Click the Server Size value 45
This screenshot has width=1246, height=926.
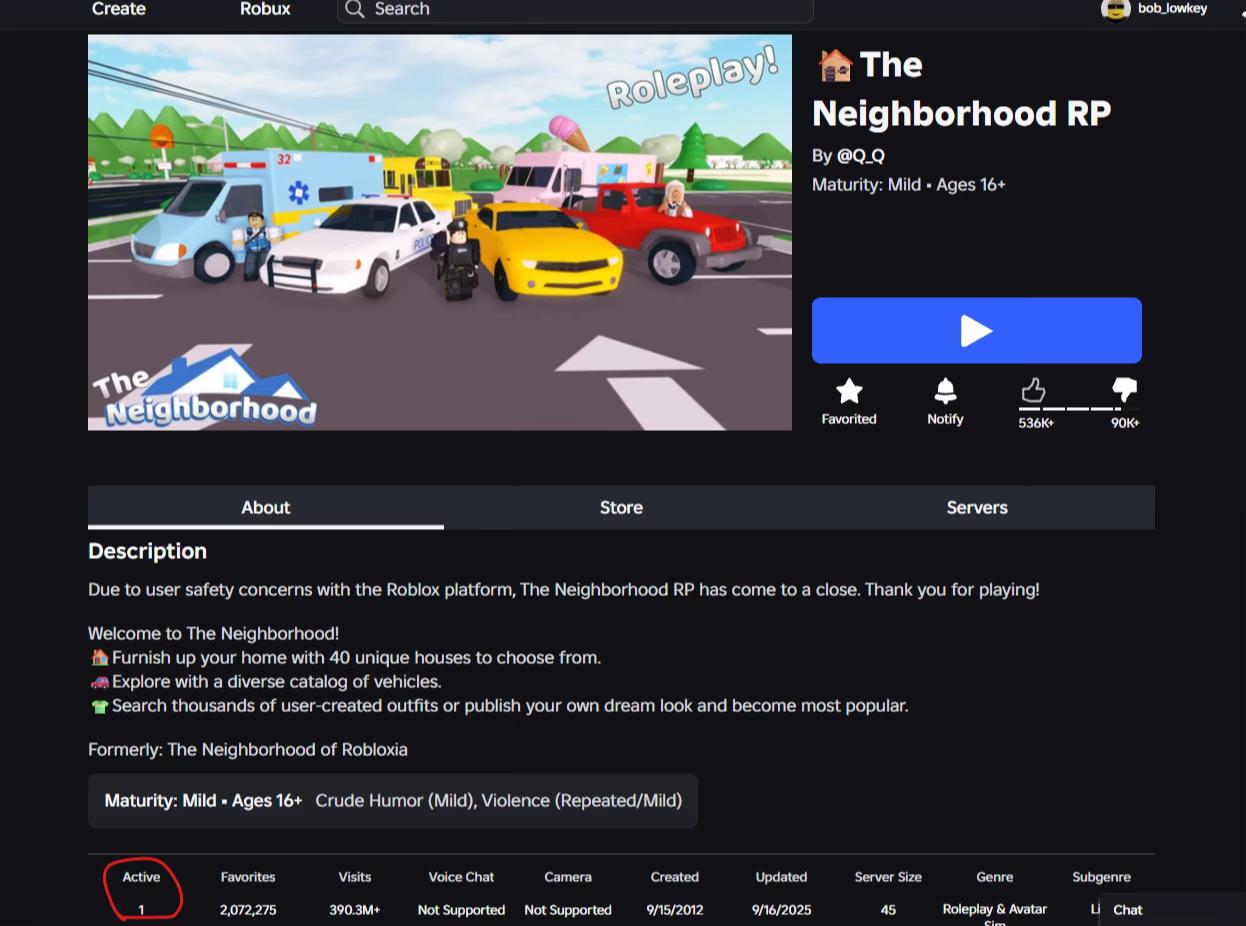(888, 910)
